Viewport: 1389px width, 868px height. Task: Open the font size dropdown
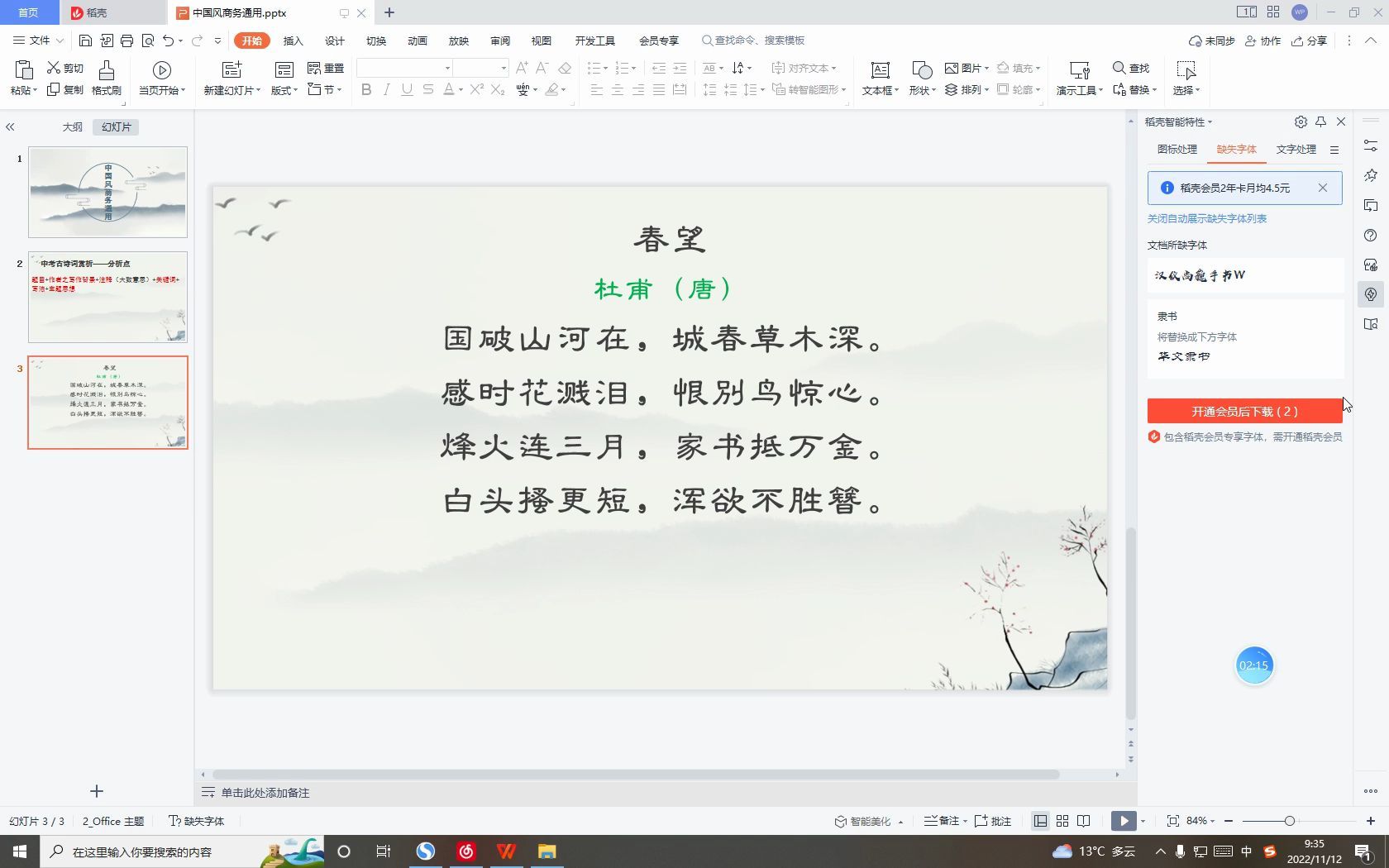click(x=503, y=68)
